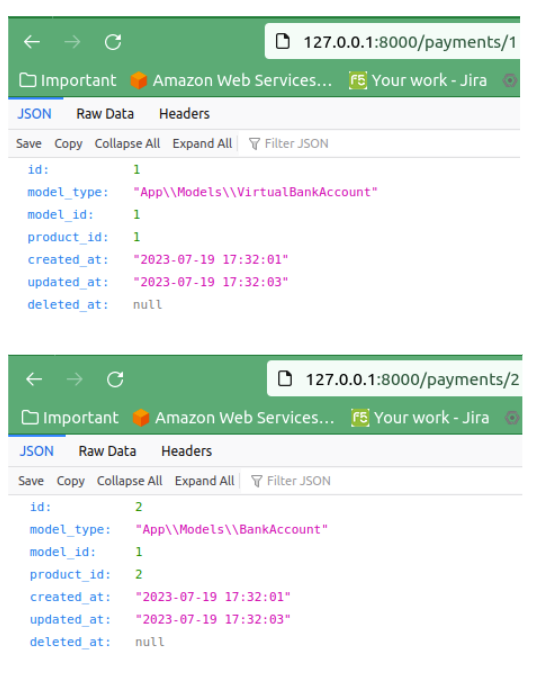Expand All in the bottom JSON viewer

(204, 481)
